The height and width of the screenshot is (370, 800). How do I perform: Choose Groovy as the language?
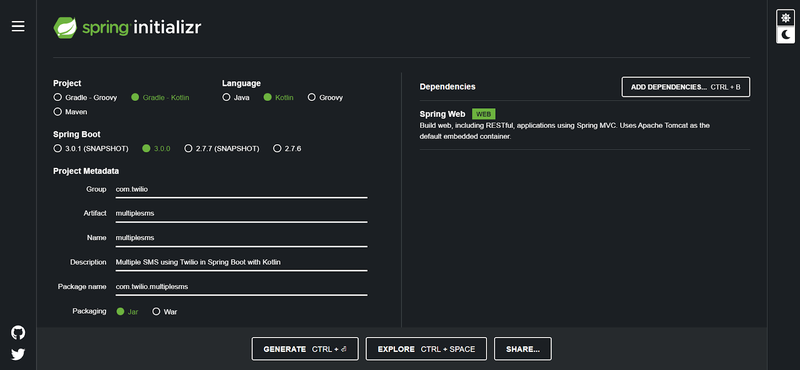point(326,97)
